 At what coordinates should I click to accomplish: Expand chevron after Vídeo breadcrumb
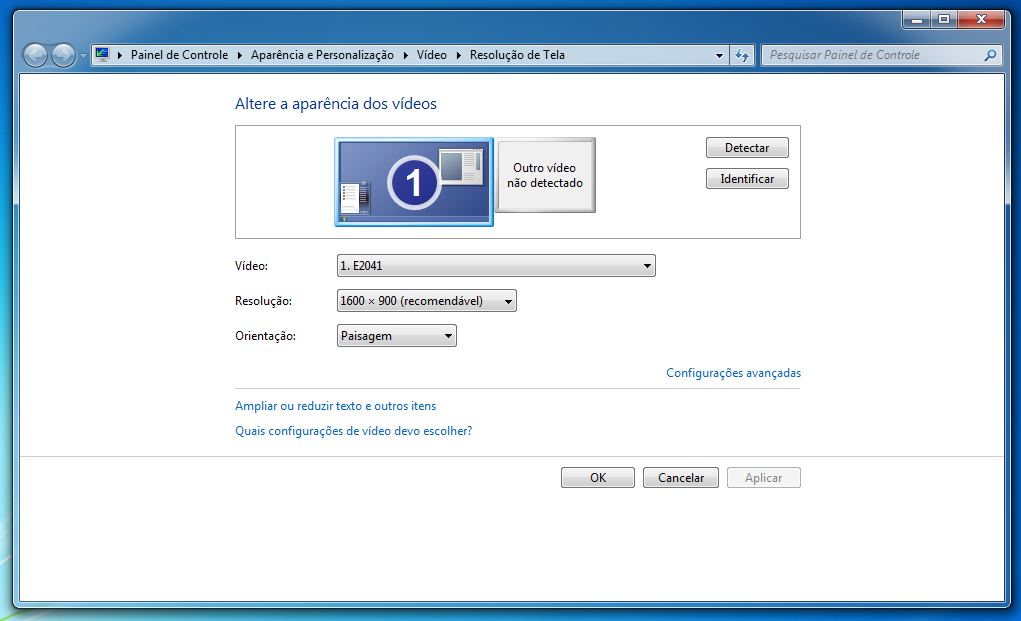[458, 55]
